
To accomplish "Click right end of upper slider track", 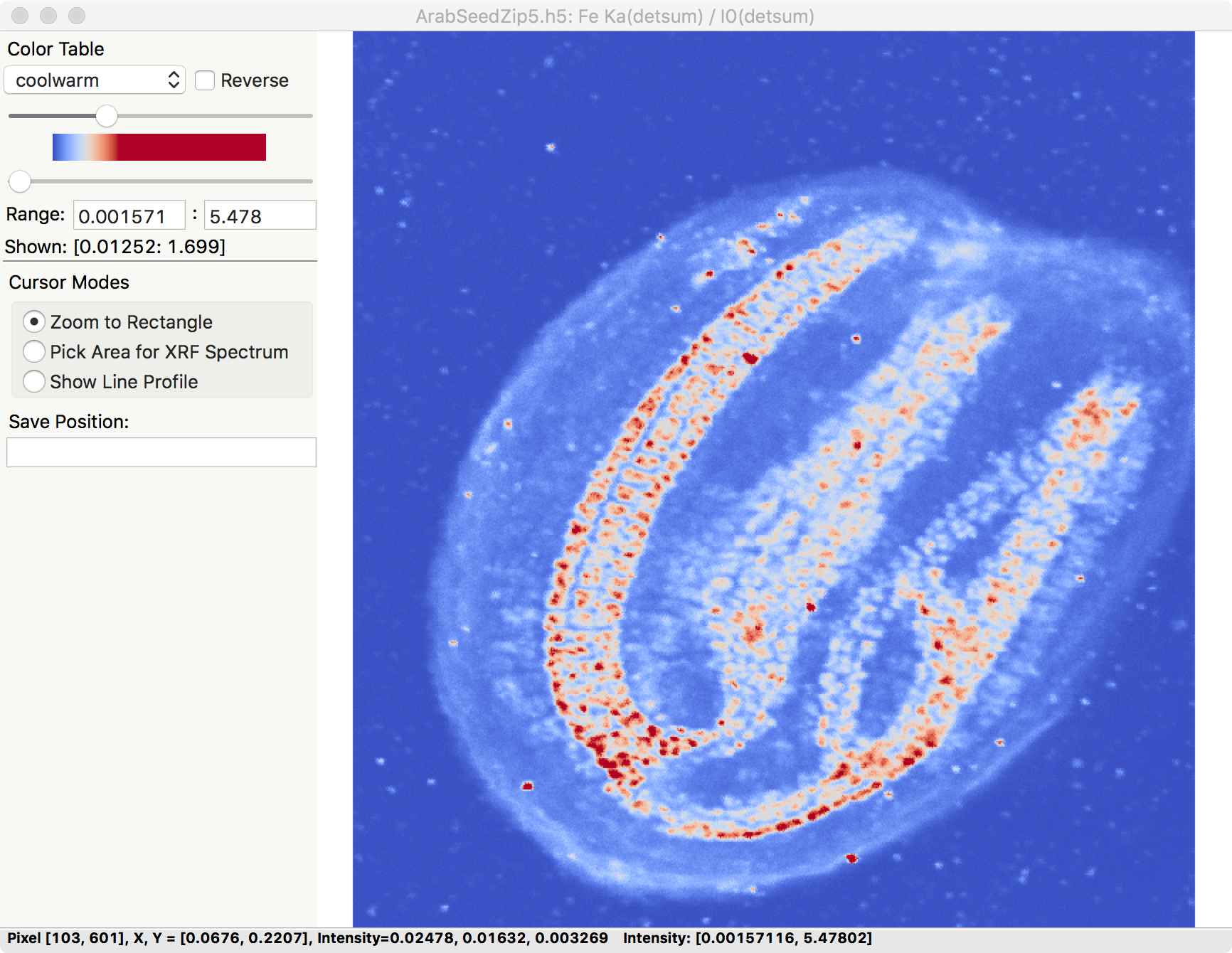I will 307,116.
